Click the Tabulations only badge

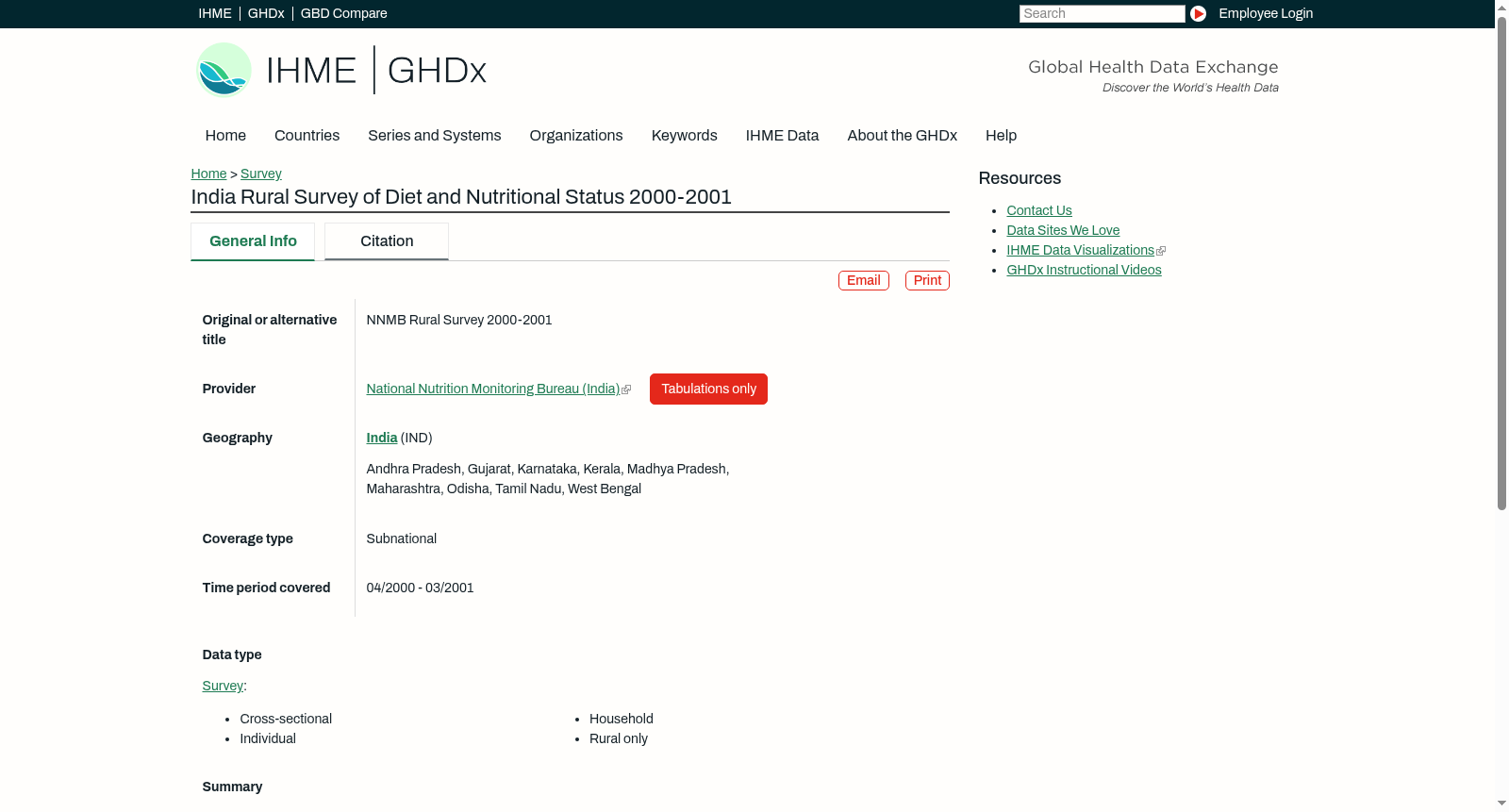tap(708, 389)
